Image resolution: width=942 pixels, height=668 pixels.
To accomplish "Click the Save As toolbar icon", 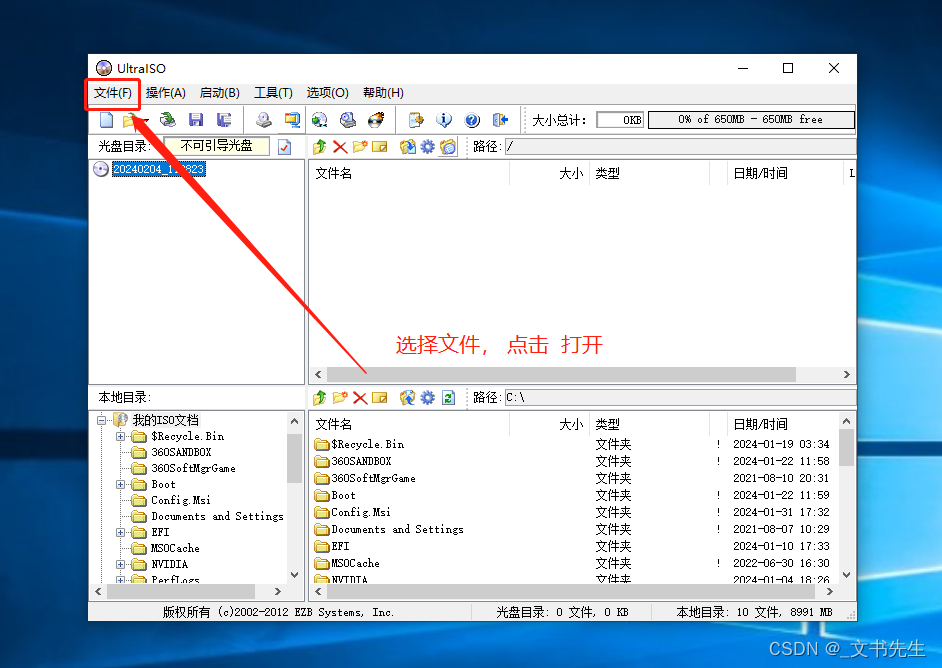I will (x=224, y=120).
